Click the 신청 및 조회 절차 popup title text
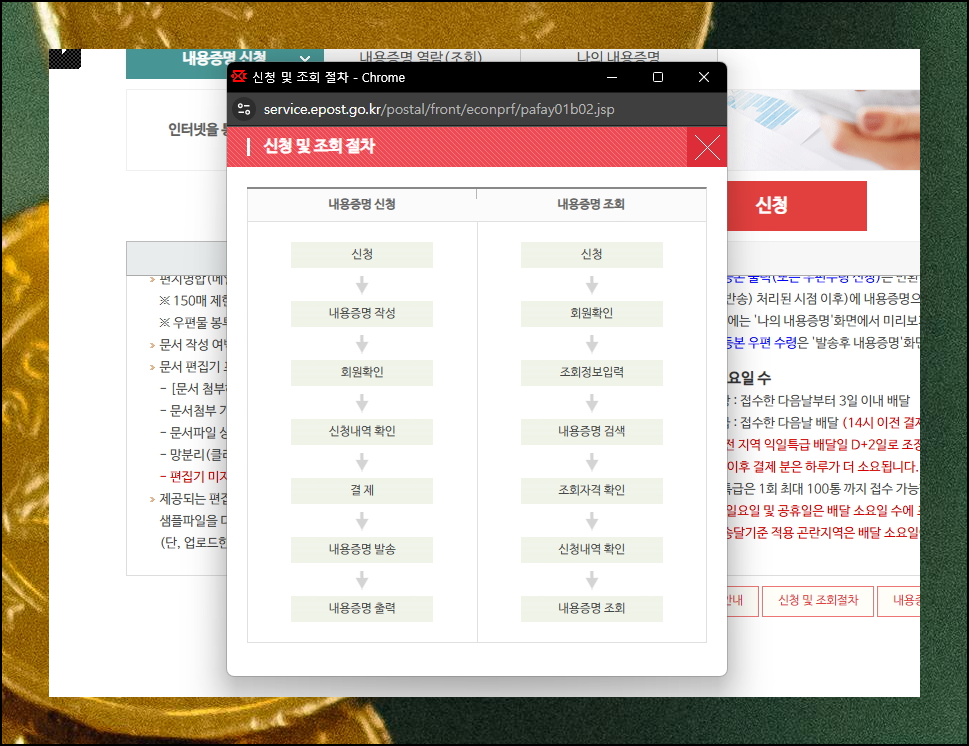 (319, 146)
